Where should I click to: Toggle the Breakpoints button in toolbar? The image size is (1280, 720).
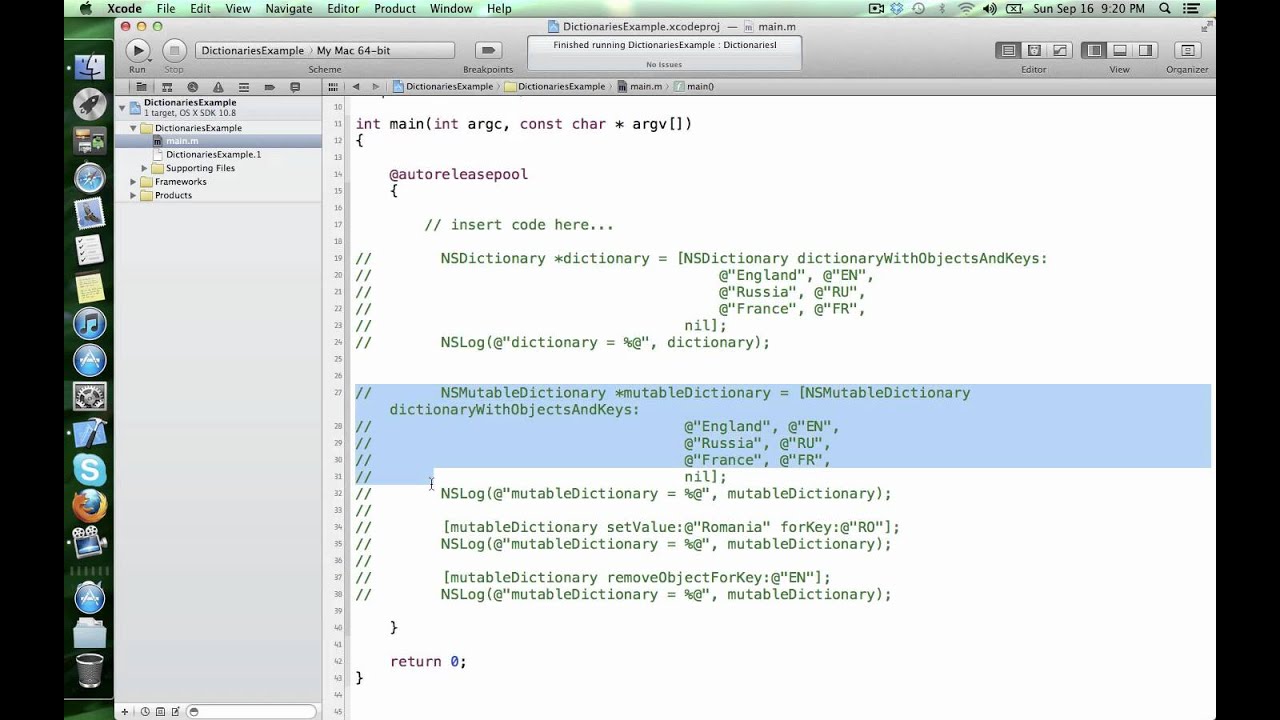click(x=488, y=50)
